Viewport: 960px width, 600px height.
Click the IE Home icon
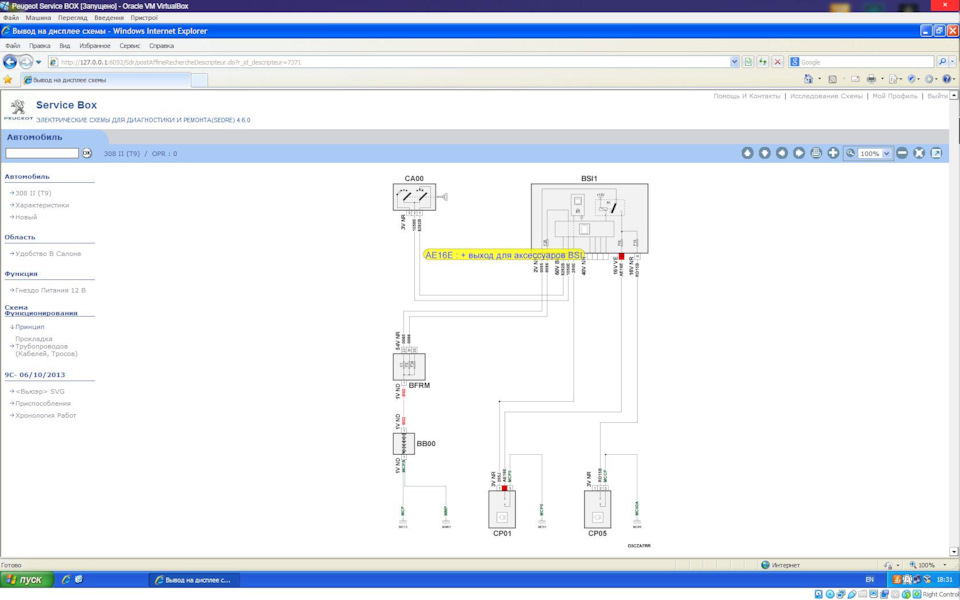tap(808, 79)
